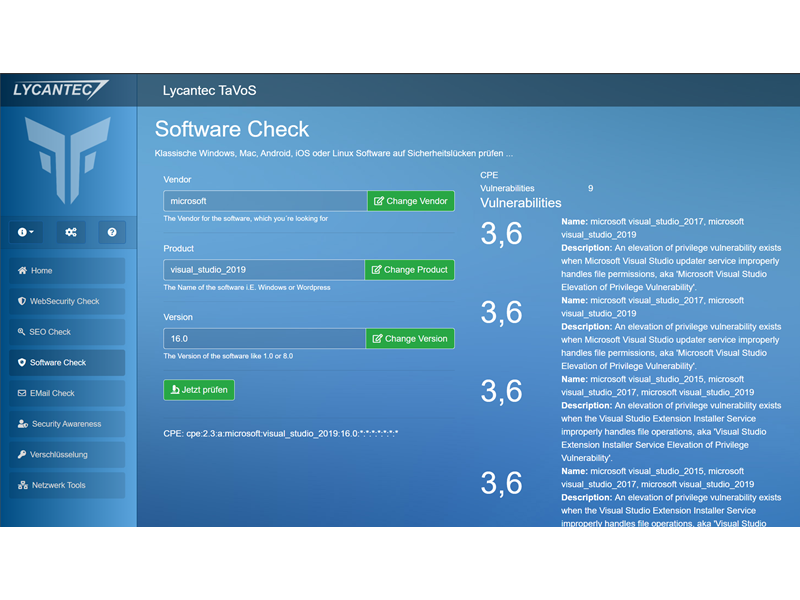Click the Netzwerk Tools network icon
Viewport: 800px width, 600px height.
click(x=23, y=485)
